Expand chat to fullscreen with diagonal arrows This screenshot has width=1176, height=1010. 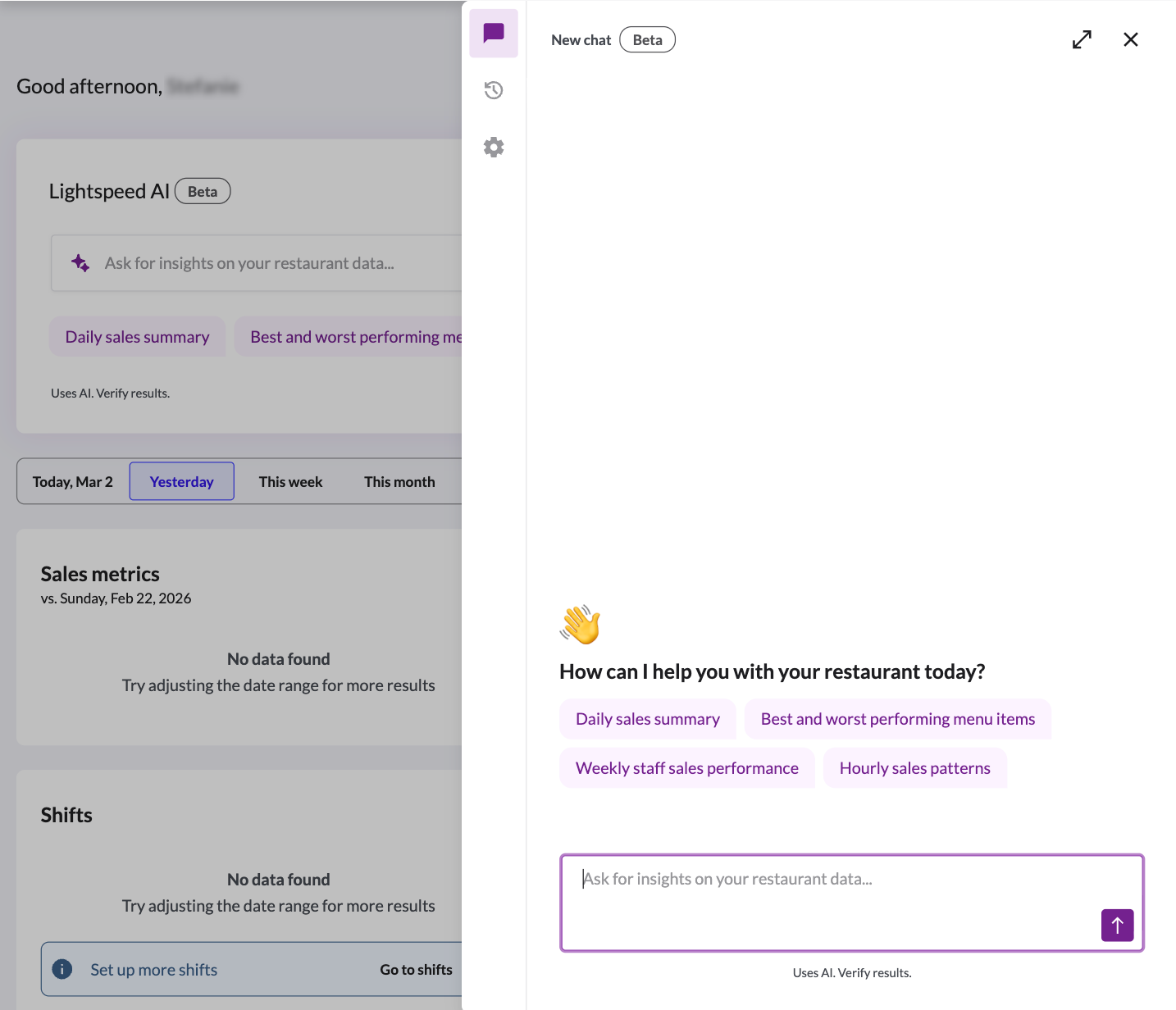pos(1082,39)
